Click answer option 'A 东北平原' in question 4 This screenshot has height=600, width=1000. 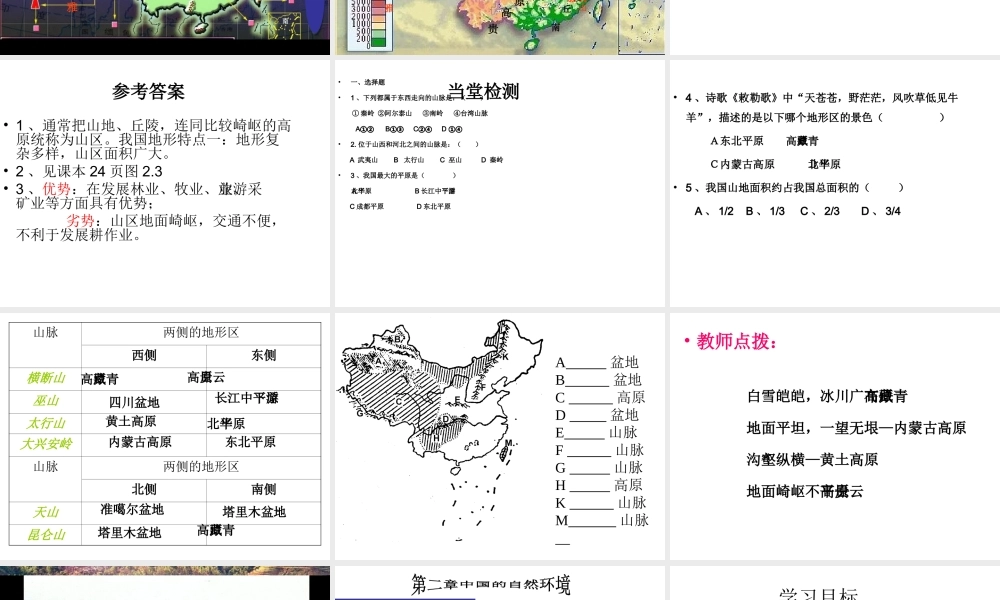[x=737, y=141]
